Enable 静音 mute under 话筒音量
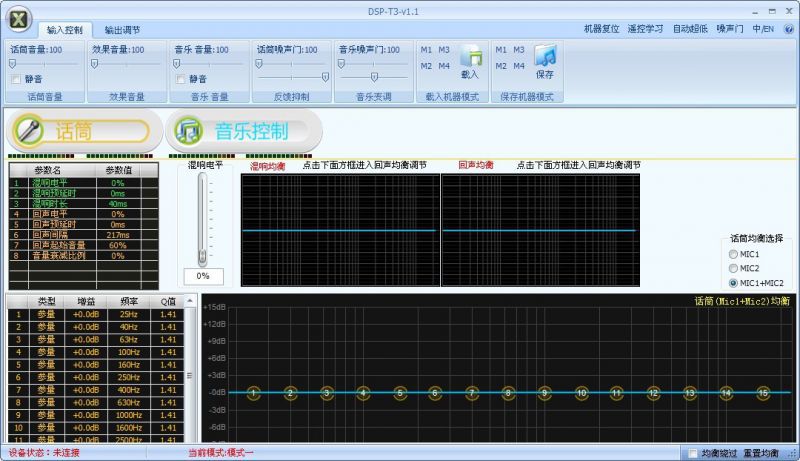800x461 pixels. [x=16, y=79]
